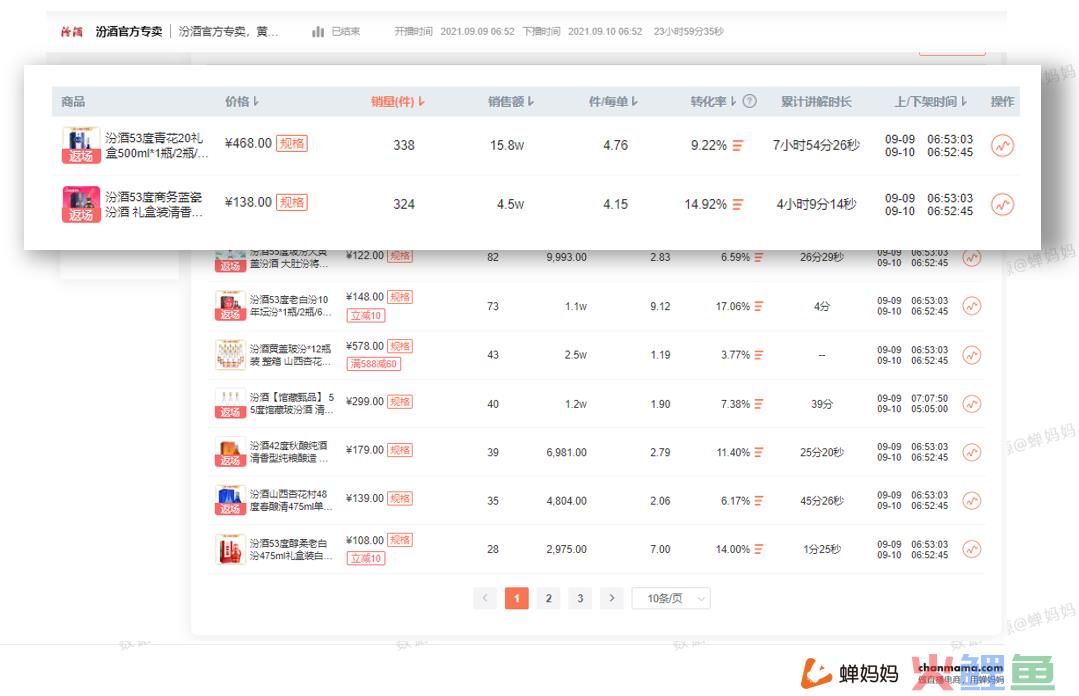Image resolution: width=1079 pixels, height=696 pixels.
Task: Click the 规格 tag beside ¥468.00
Action: 292,143
